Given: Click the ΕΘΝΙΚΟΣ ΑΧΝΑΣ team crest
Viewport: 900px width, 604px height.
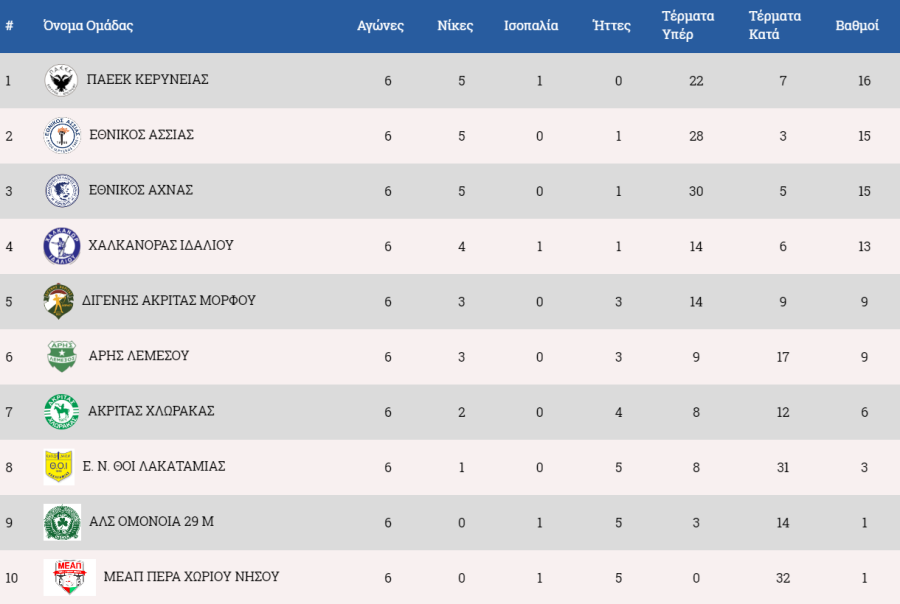Looking at the screenshot, I should 62,191.
